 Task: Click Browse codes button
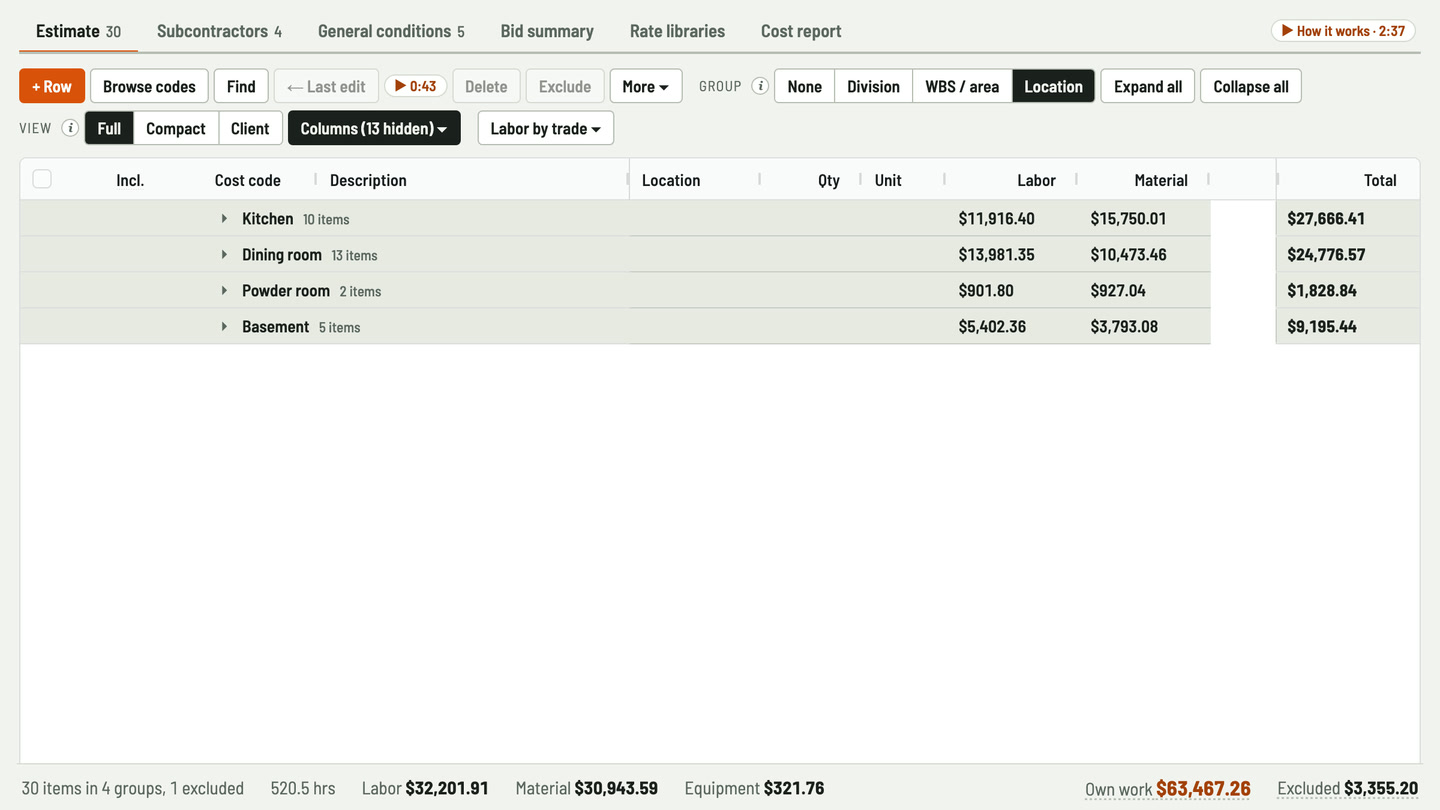(149, 86)
